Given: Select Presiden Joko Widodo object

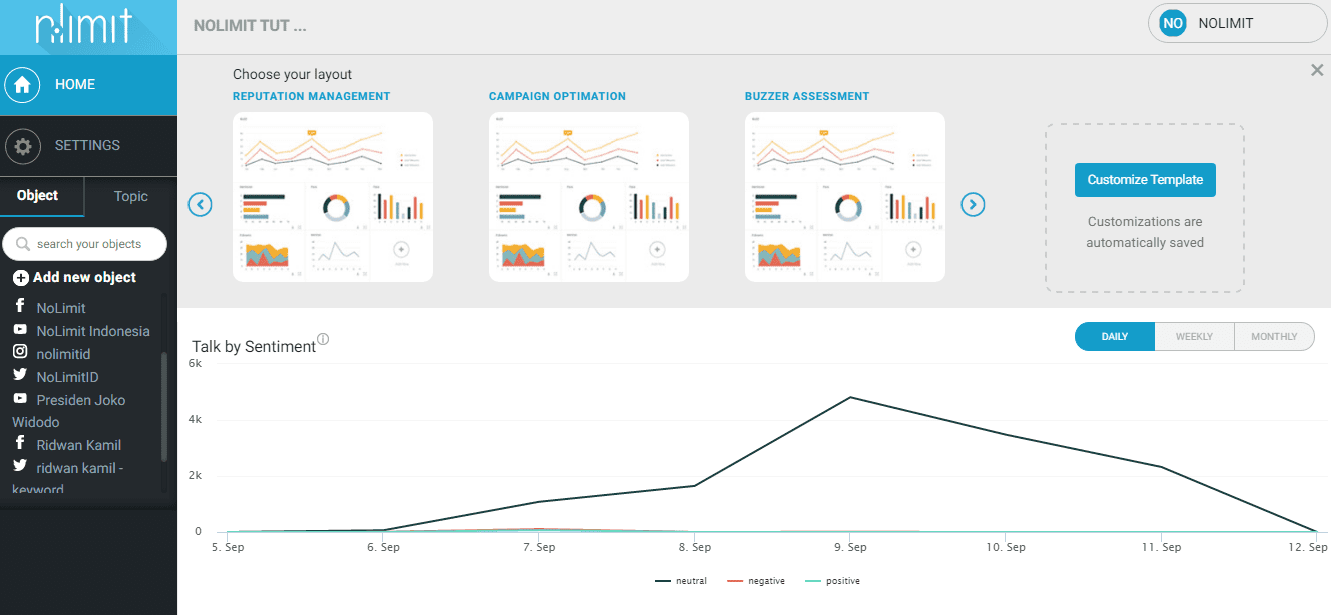Looking at the screenshot, I should (x=69, y=411).
